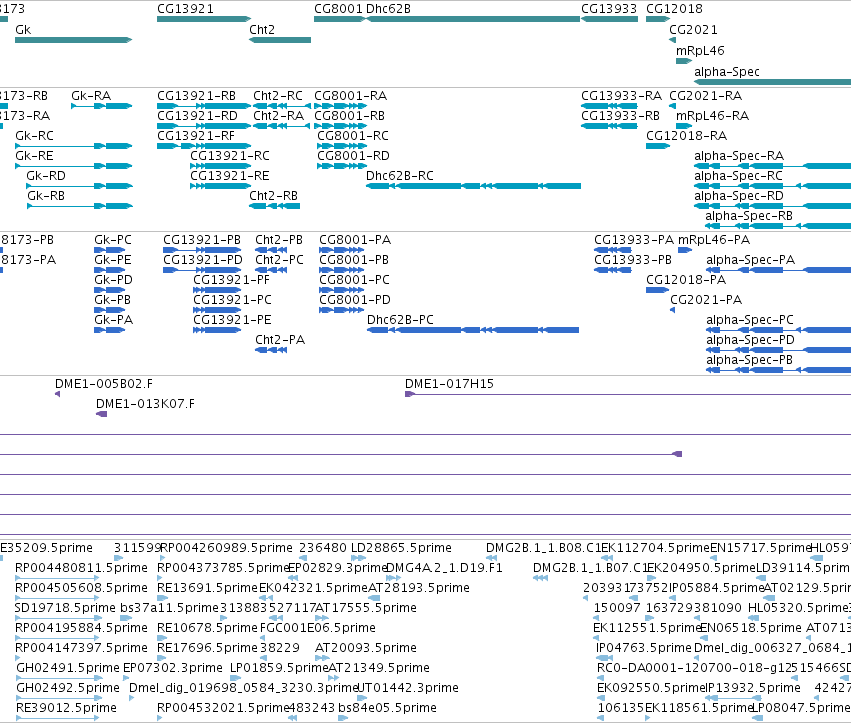The width and height of the screenshot is (851, 723).
Task: Select transcript Gk-RD
Action: click(x=79, y=186)
